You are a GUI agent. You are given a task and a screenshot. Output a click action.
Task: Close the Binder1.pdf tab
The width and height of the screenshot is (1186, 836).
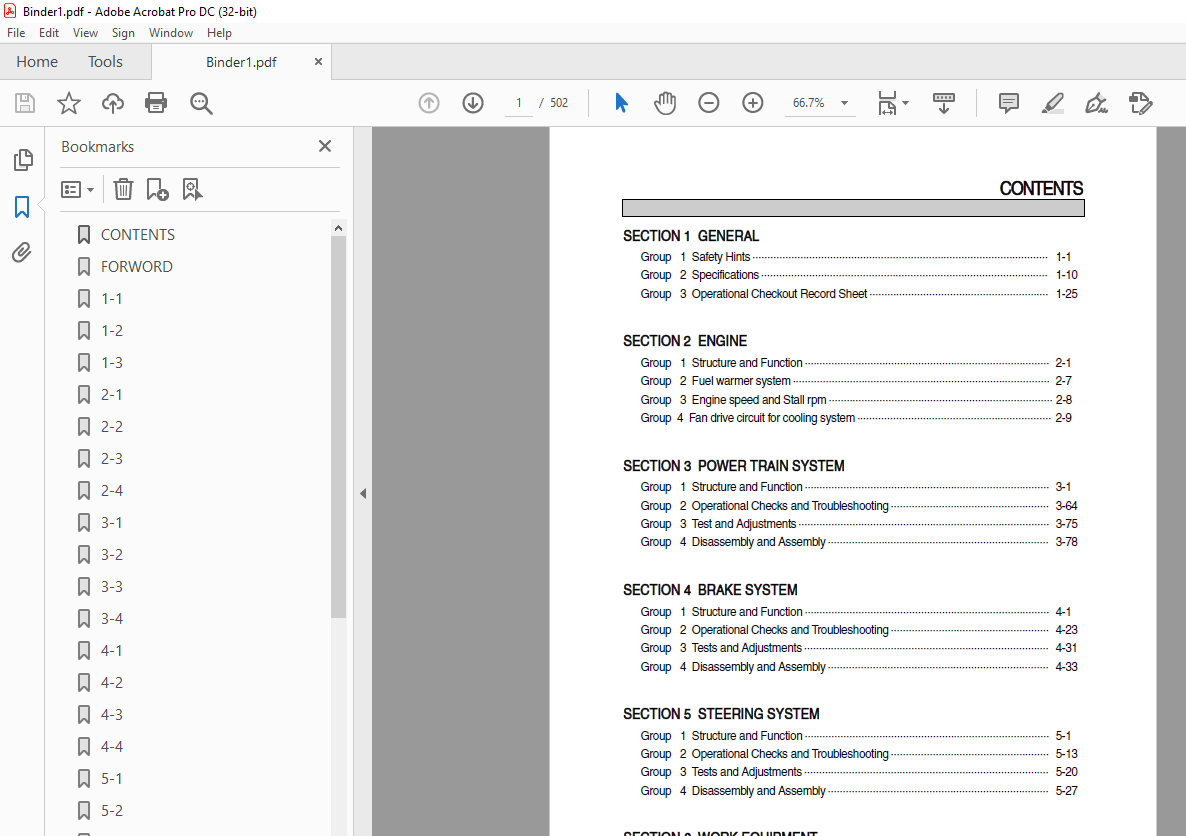(318, 62)
